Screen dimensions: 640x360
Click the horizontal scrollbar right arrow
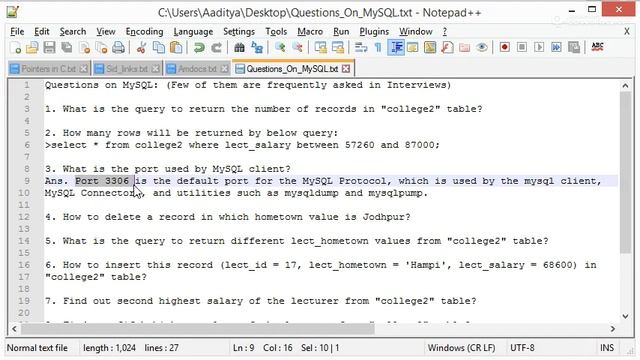click(x=613, y=329)
